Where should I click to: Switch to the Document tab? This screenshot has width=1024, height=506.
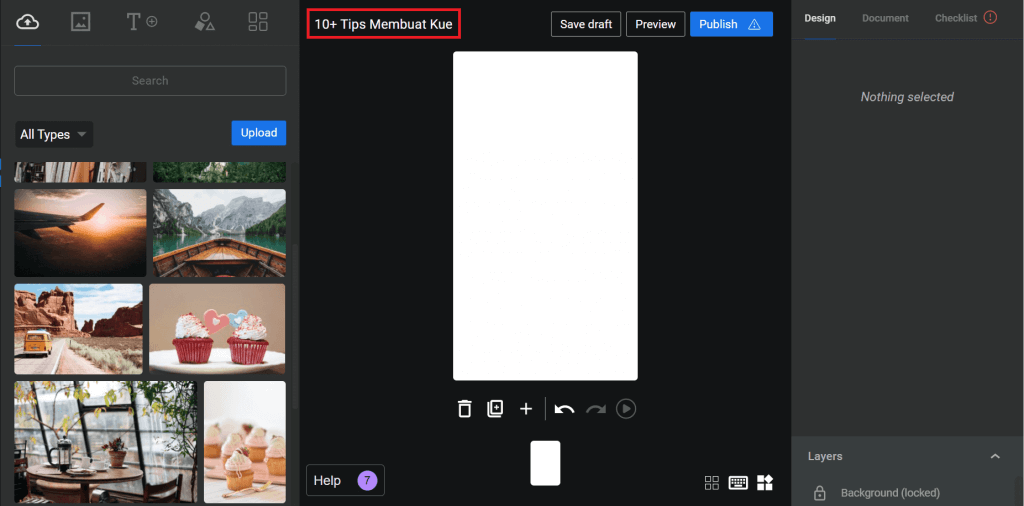tap(885, 18)
